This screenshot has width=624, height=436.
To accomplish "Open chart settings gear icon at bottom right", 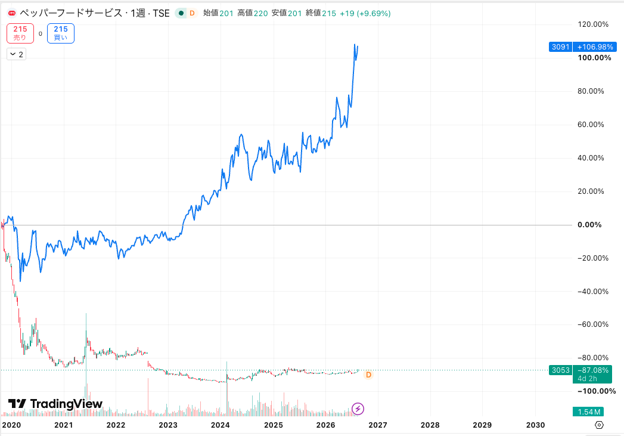I will (599, 425).
